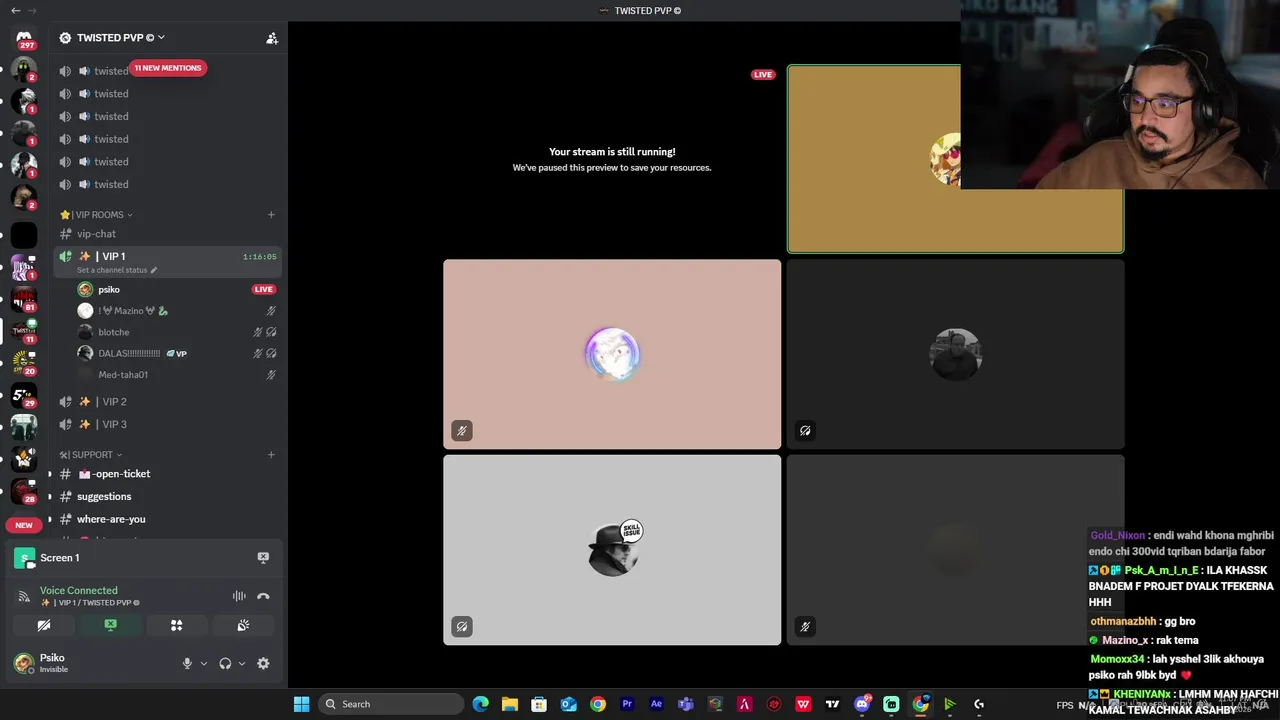Toggle camera on with the crossed camera button
The width and height of the screenshot is (1280, 720).
[44, 625]
